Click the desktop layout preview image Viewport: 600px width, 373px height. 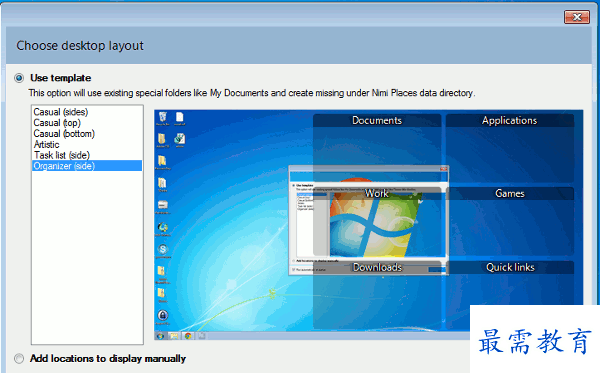tap(368, 225)
